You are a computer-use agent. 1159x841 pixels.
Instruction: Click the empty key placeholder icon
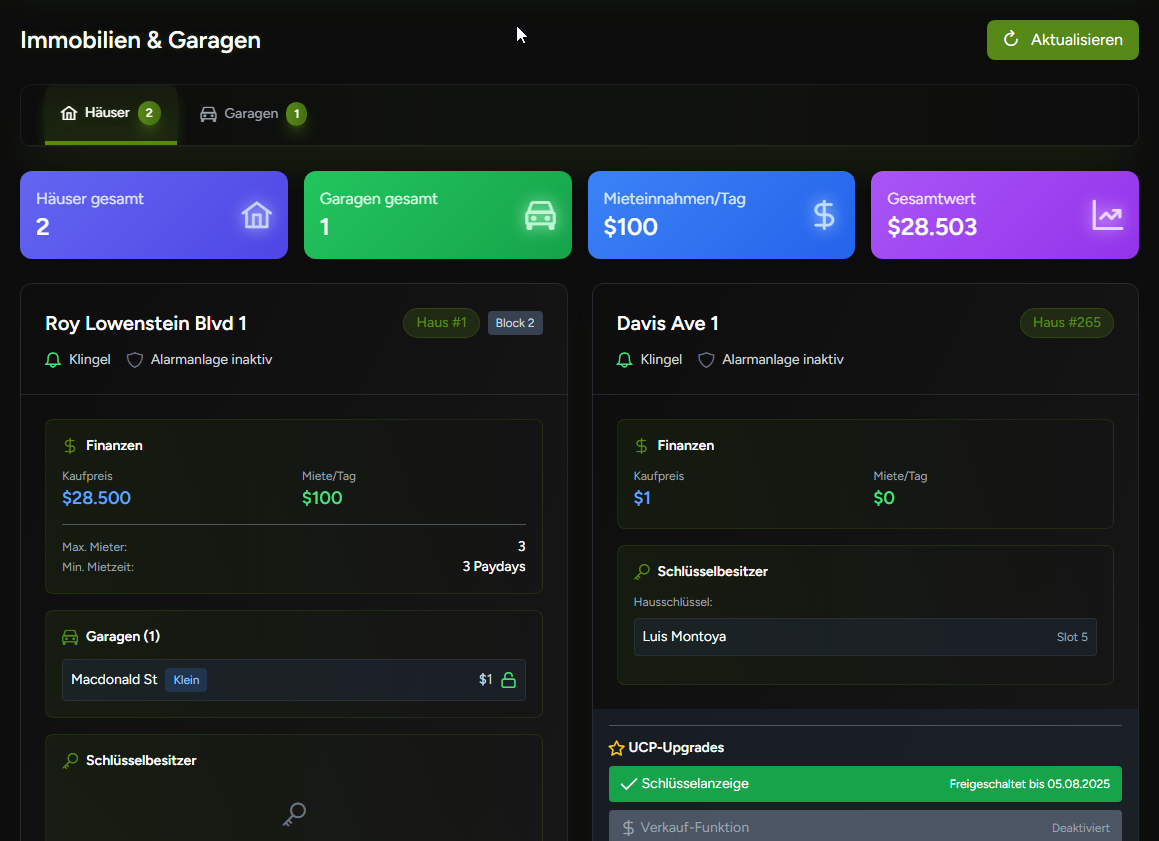[x=294, y=814]
